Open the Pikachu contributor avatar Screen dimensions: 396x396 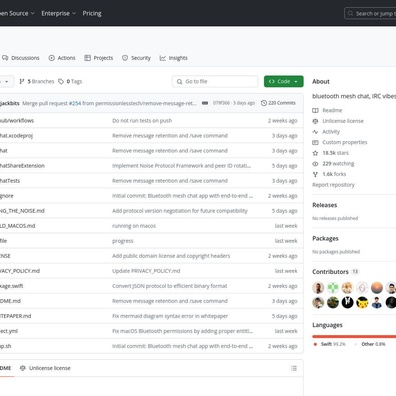click(362, 302)
